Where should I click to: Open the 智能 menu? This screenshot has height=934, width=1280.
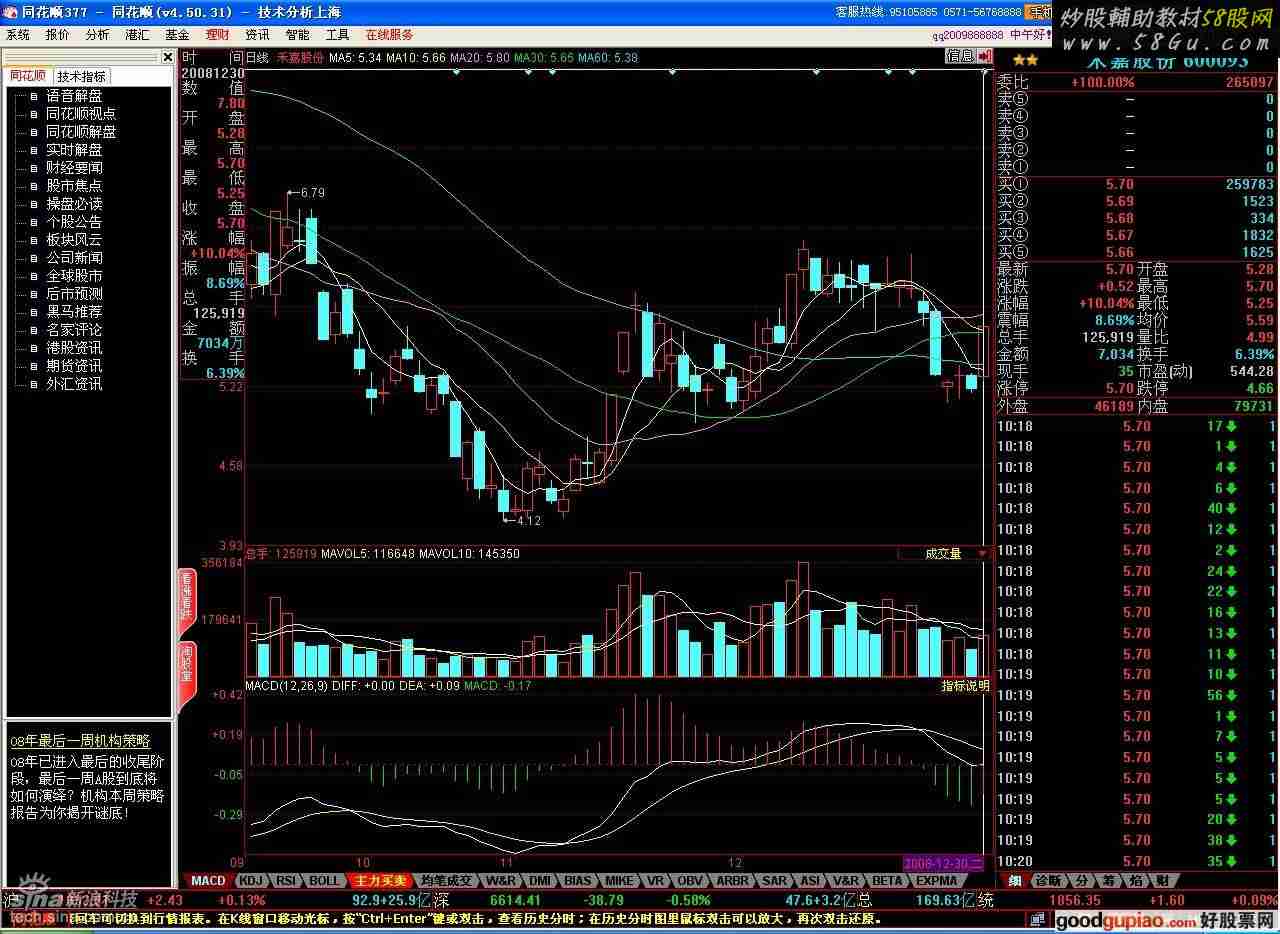point(298,35)
